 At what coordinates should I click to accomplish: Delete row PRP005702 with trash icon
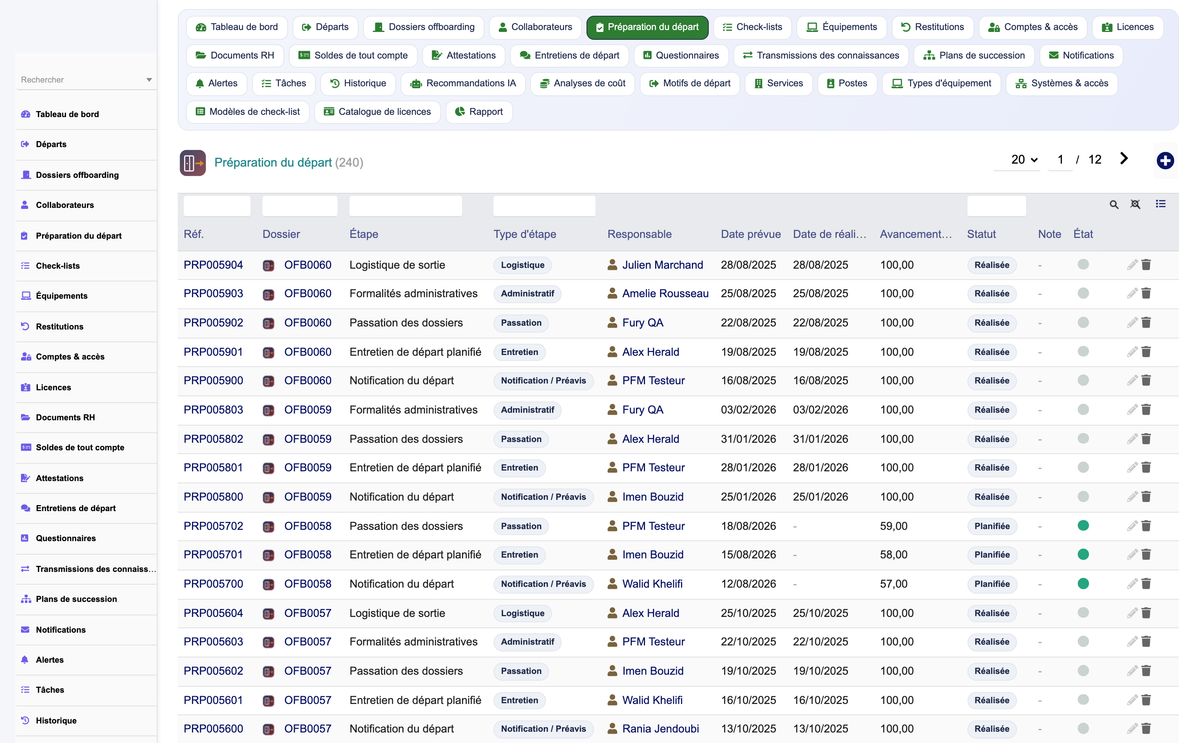(1146, 526)
